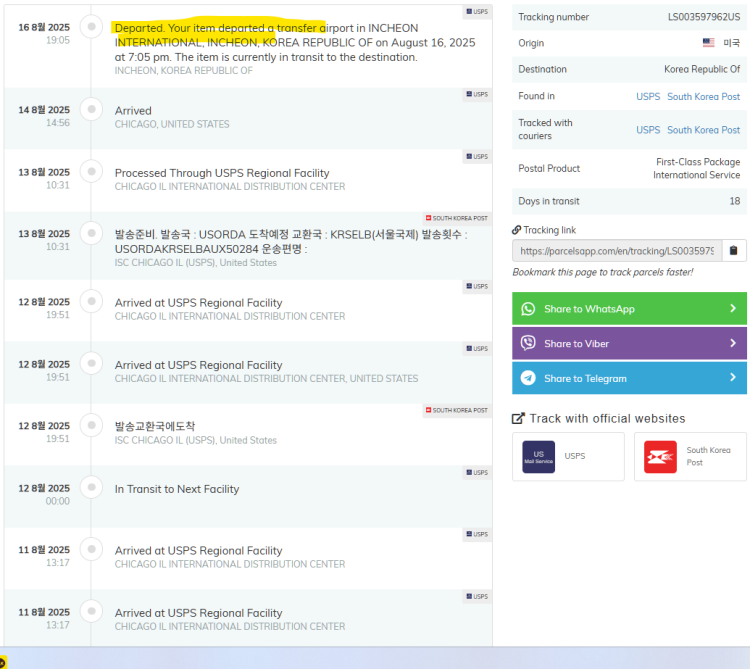Image resolution: width=750 pixels, height=669 pixels.
Task: Click highlighted 'Departed' event description
Action: tap(295, 43)
